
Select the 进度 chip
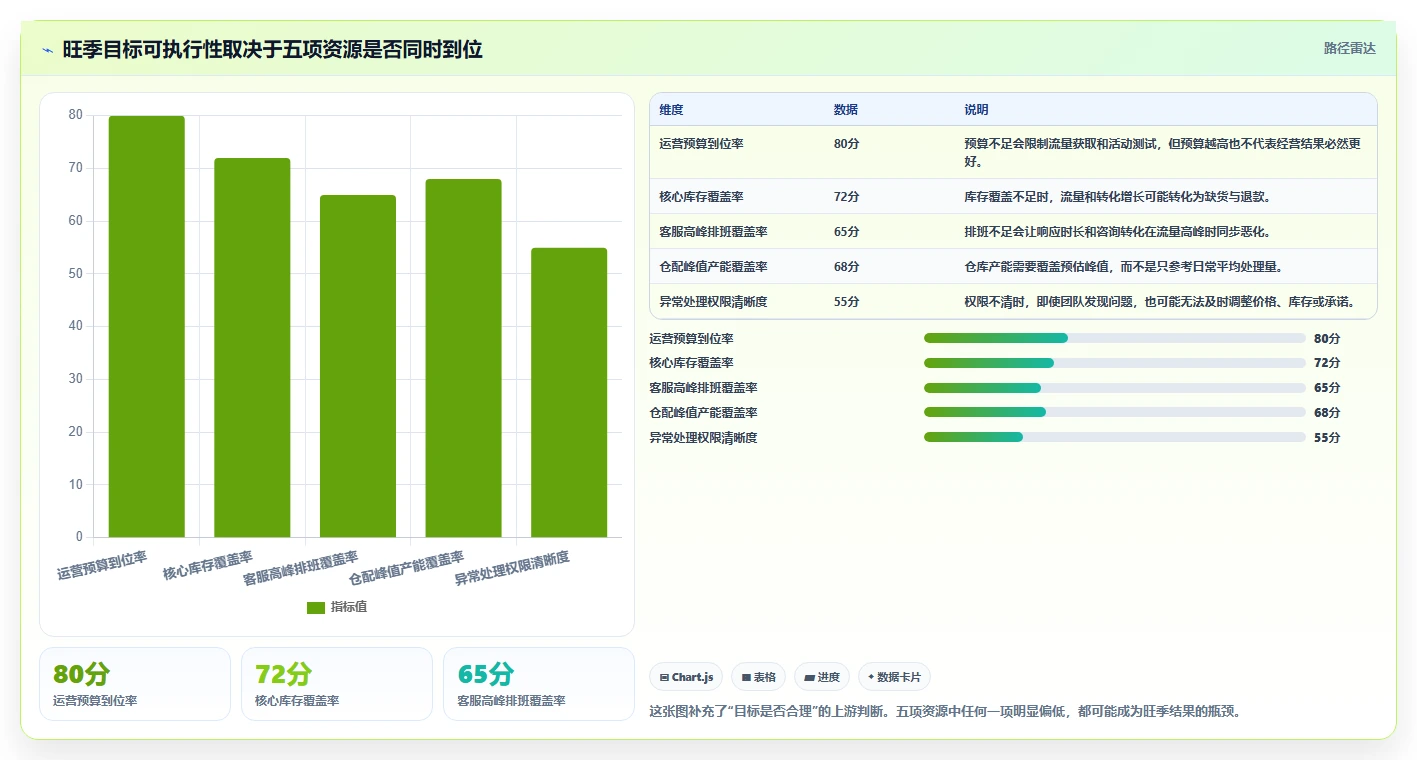point(822,677)
